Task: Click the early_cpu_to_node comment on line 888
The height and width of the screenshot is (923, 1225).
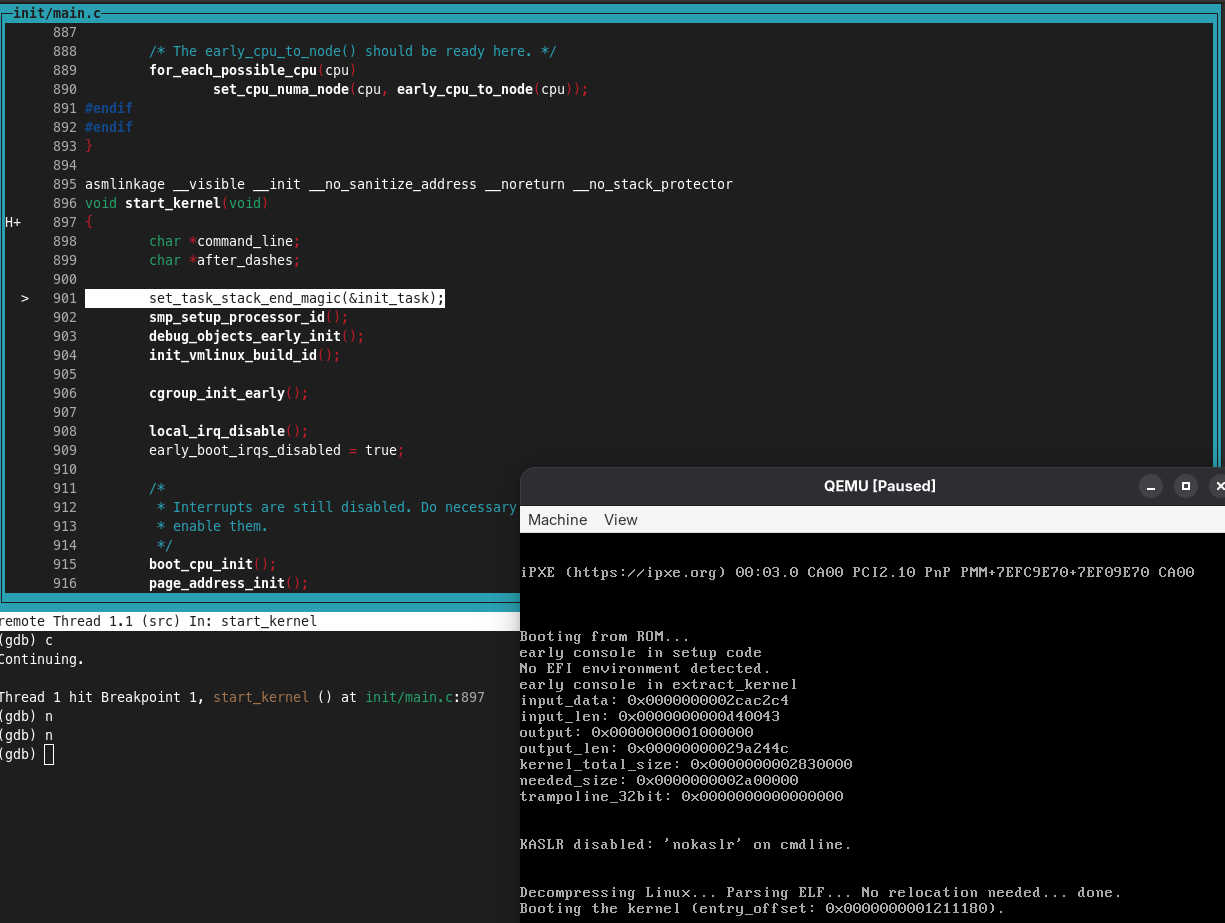Action: click(x=353, y=51)
